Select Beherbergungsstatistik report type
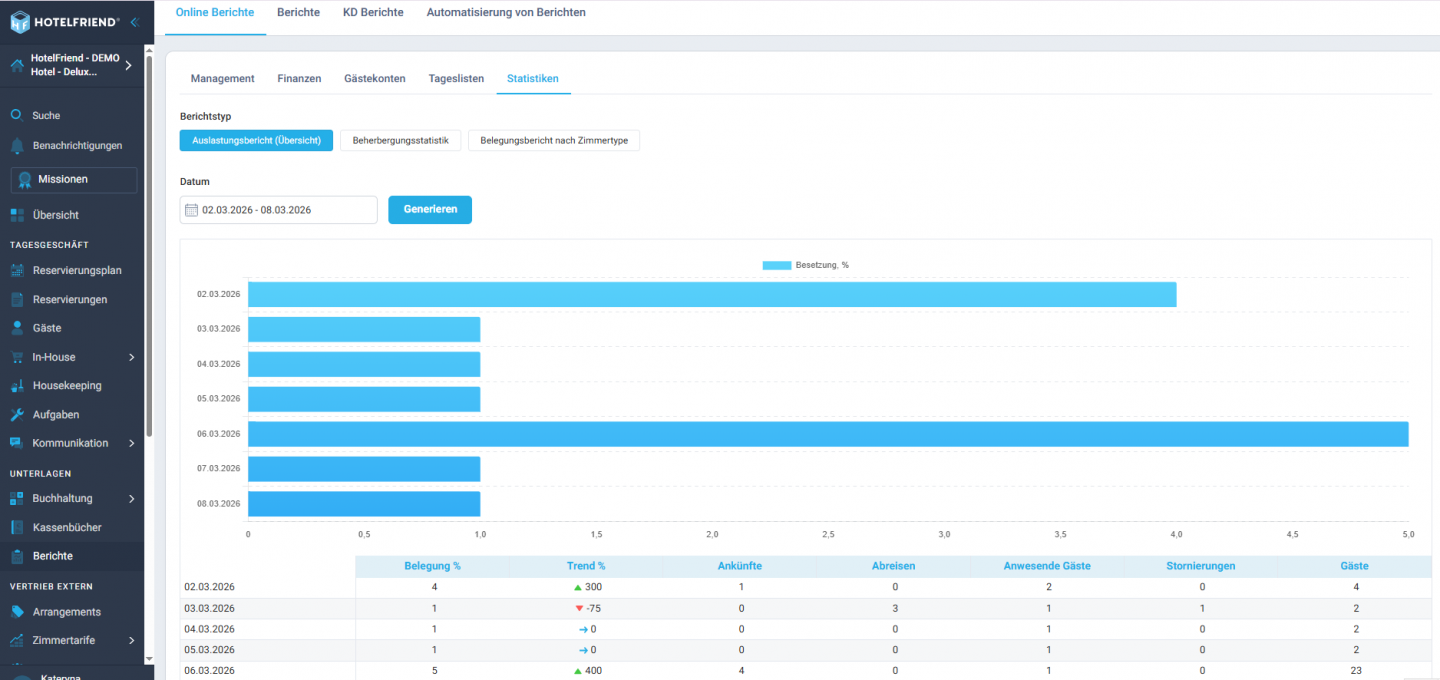The width and height of the screenshot is (1440, 680). click(400, 141)
